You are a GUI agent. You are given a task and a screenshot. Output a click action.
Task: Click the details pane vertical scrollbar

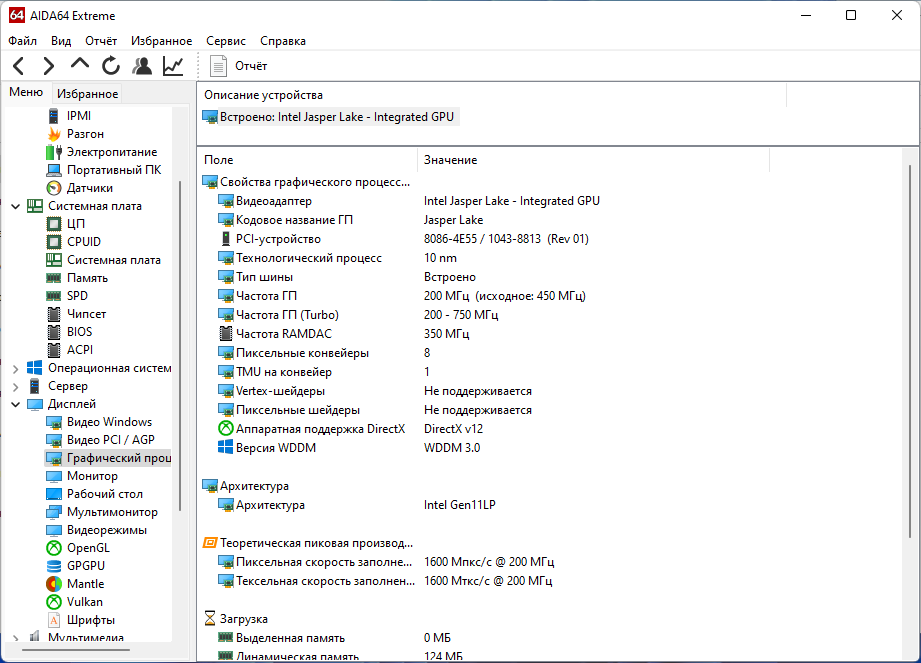[910, 352]
